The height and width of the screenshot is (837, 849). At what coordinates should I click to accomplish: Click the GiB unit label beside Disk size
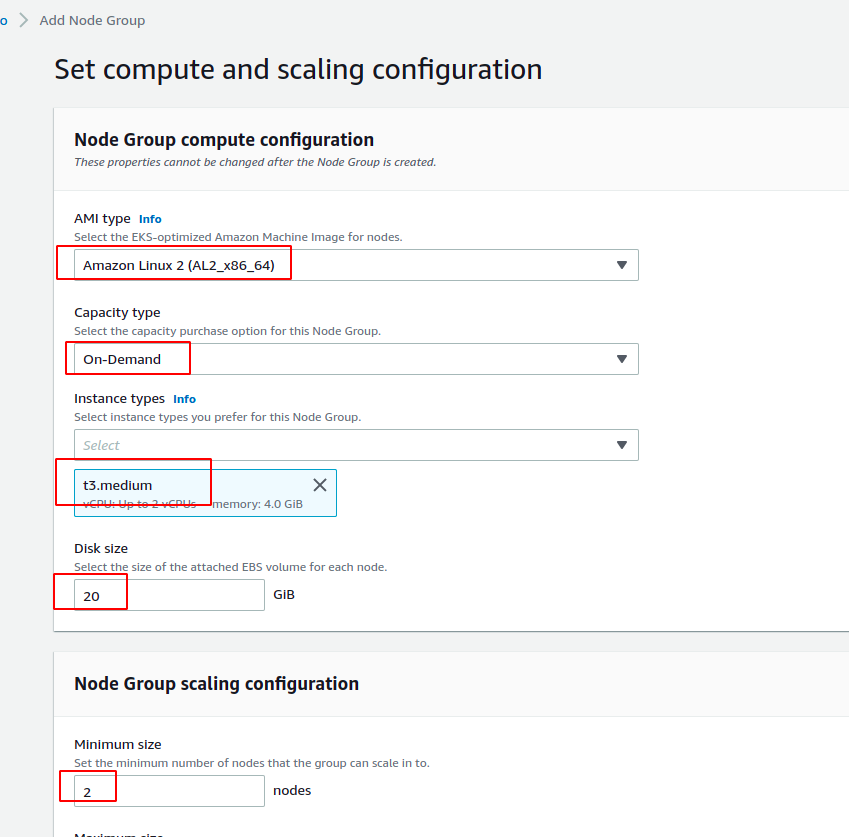(x=285, y=594)
